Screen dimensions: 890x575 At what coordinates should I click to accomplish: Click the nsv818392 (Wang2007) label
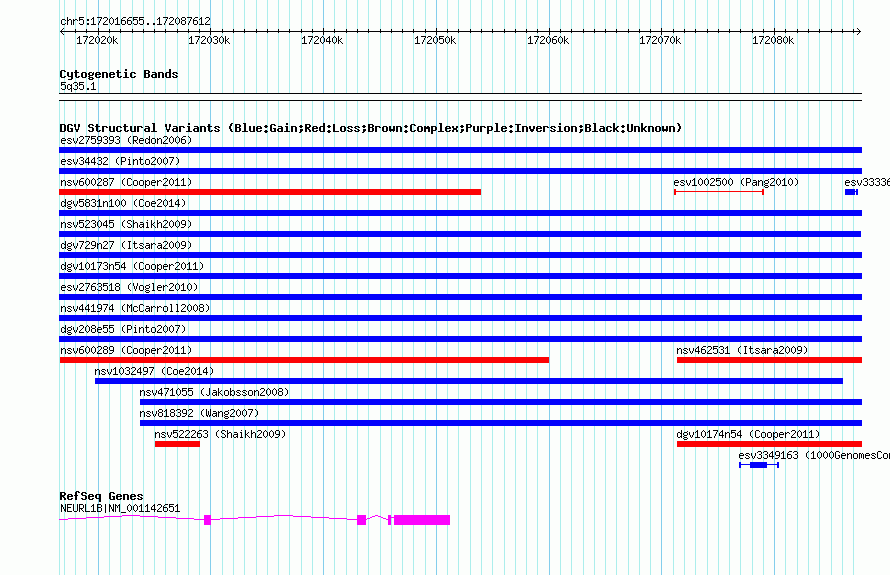coord(199,413)
